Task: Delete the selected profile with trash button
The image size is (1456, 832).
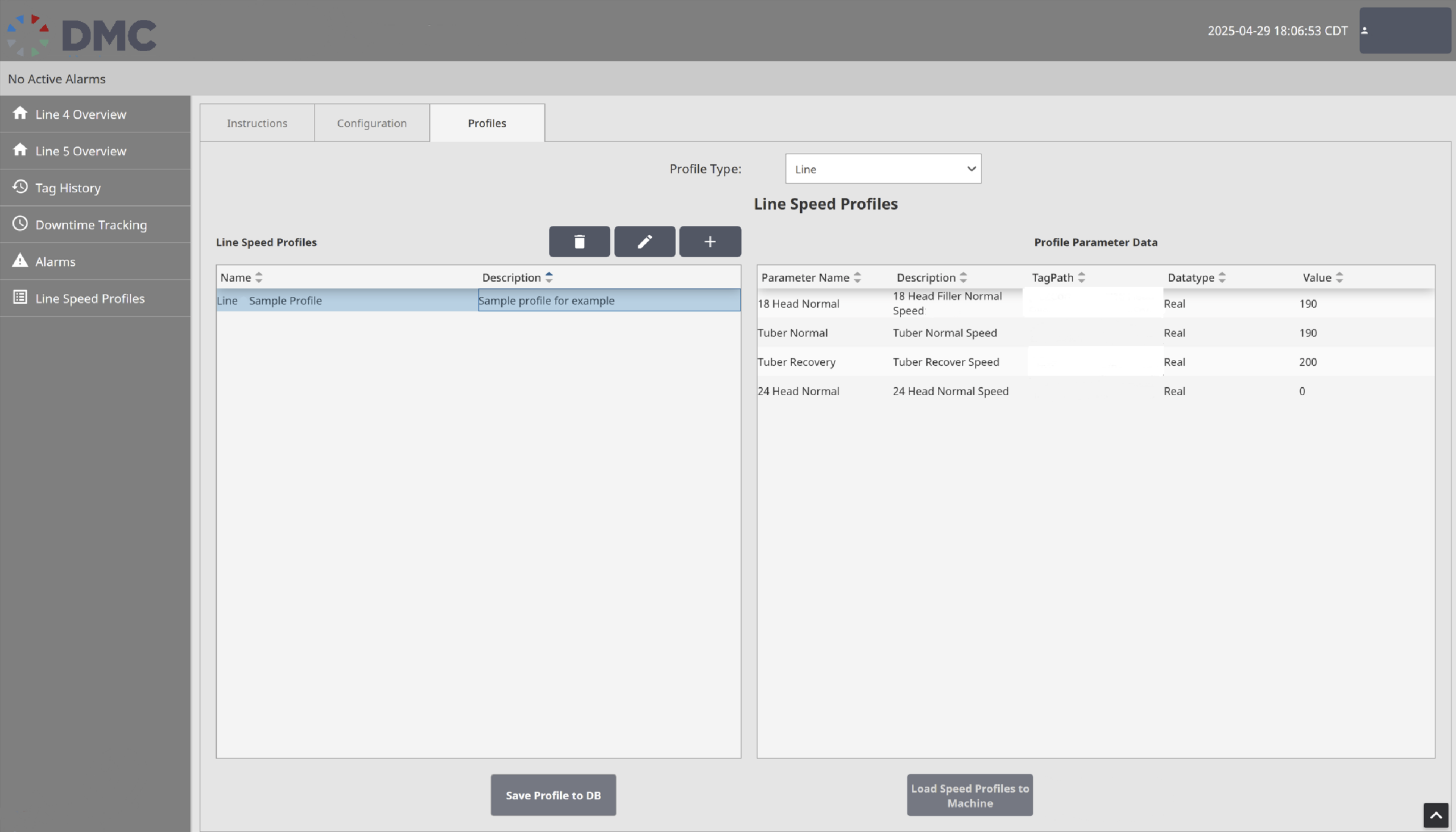Action: click(580, 242)
